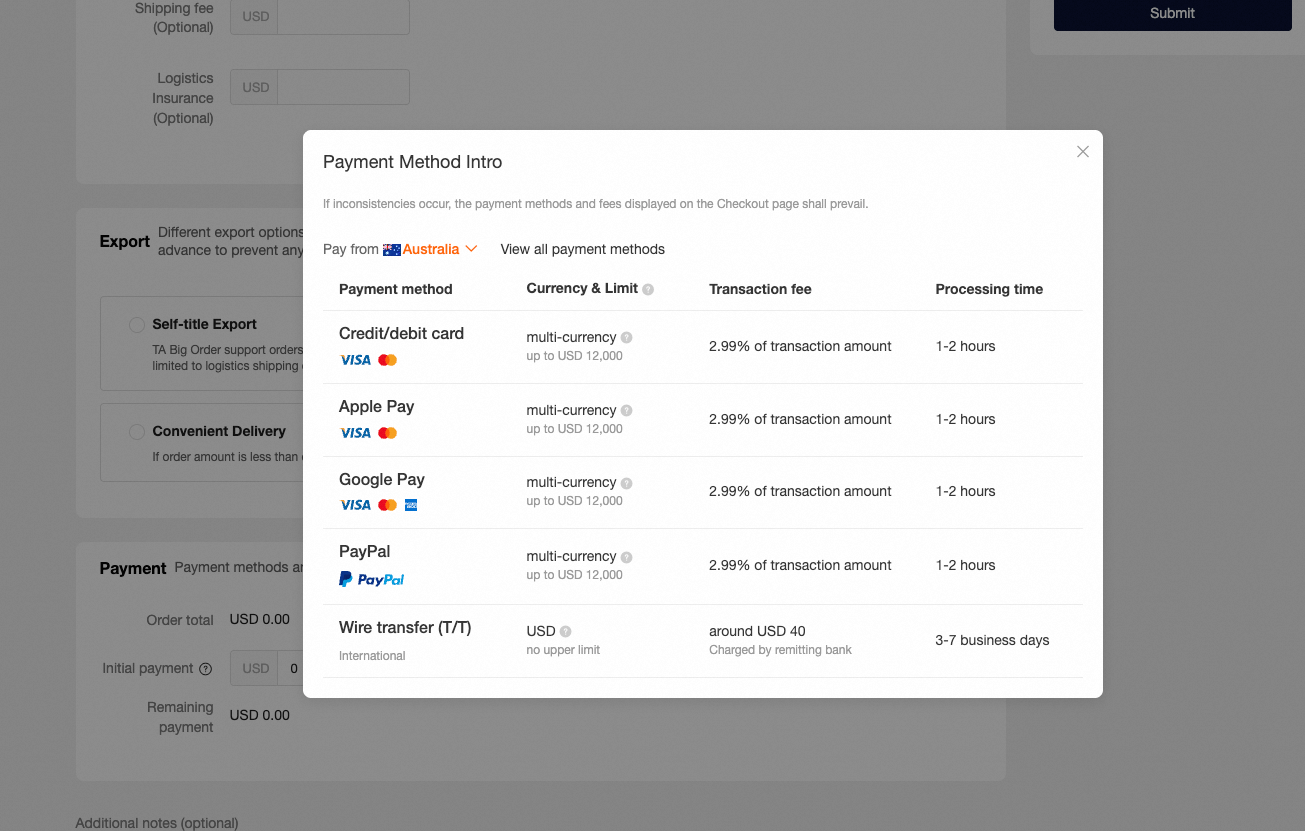Select the Self-title Export radio button
The width and height of the screenshot is (1305, 831).
point(137,325)
